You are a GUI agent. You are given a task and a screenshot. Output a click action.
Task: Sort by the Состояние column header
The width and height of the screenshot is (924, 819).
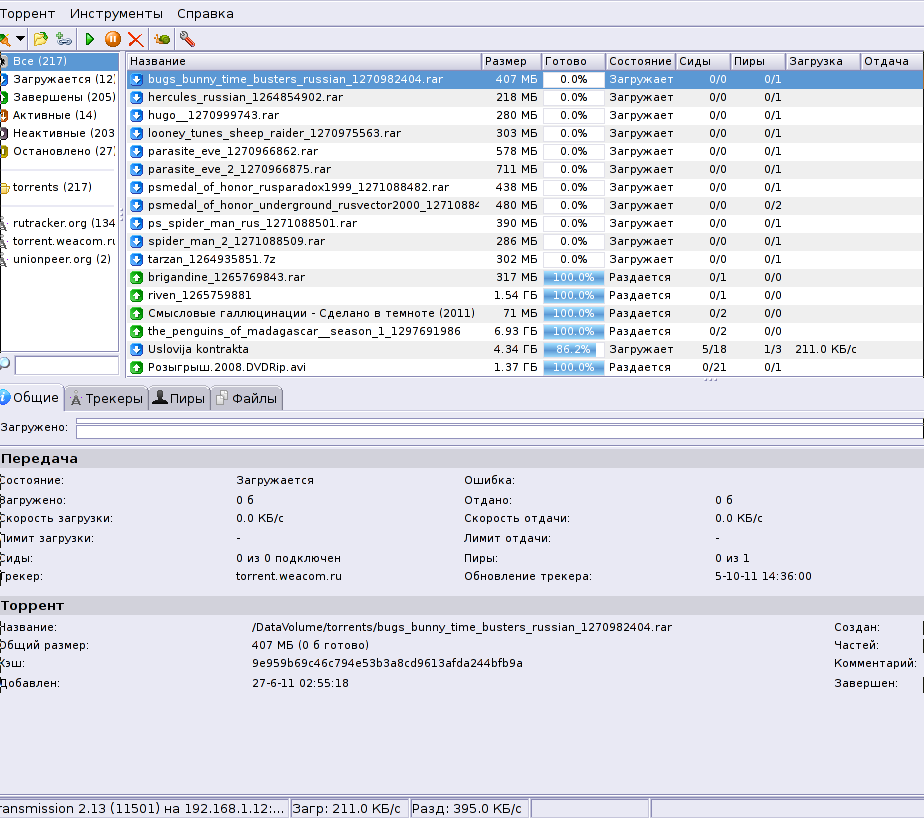coord(639,61)
